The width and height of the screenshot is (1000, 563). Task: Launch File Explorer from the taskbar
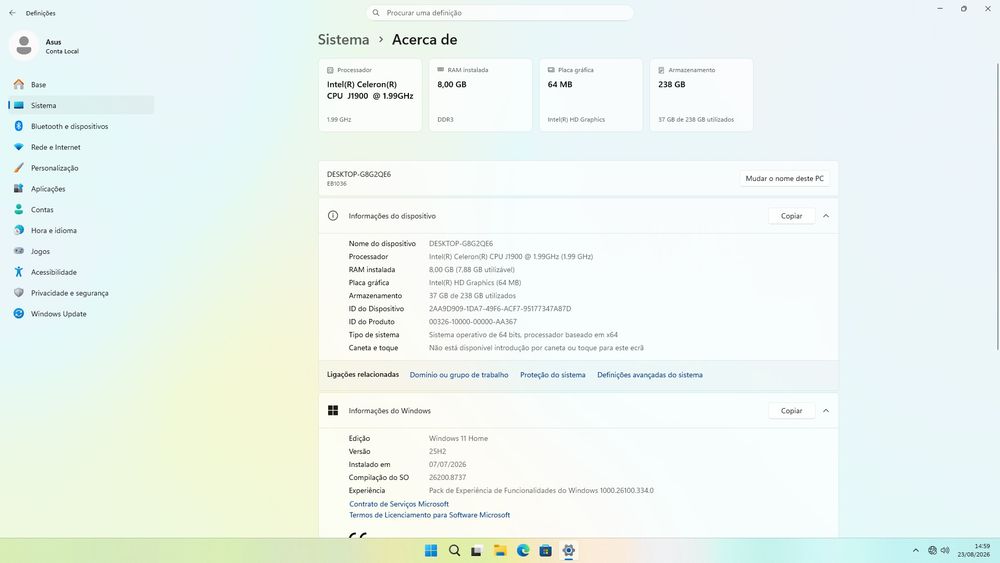(500, 550)
